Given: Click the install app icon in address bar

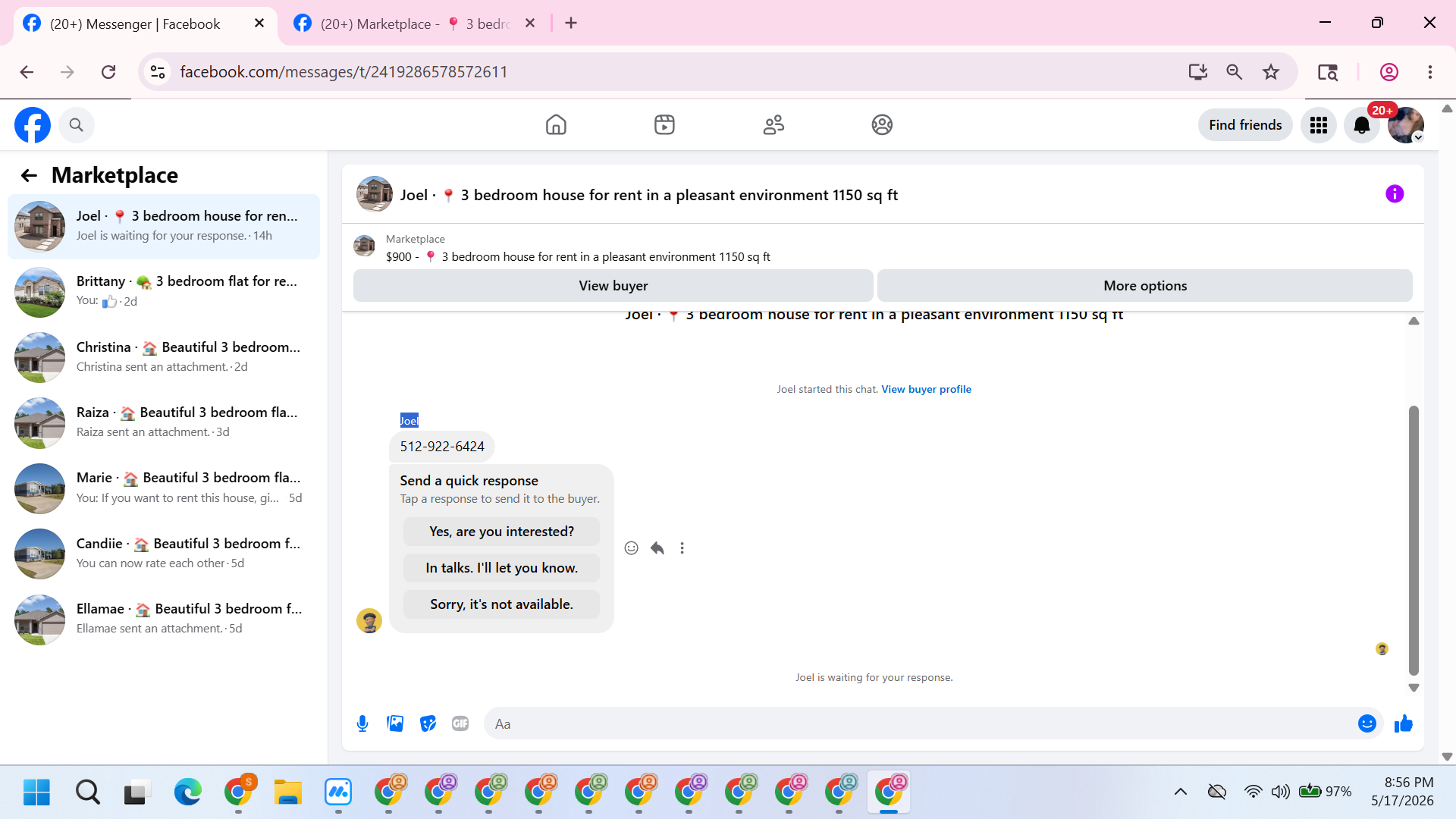Looking at the screenshot, I should [x=1198, y=72].
